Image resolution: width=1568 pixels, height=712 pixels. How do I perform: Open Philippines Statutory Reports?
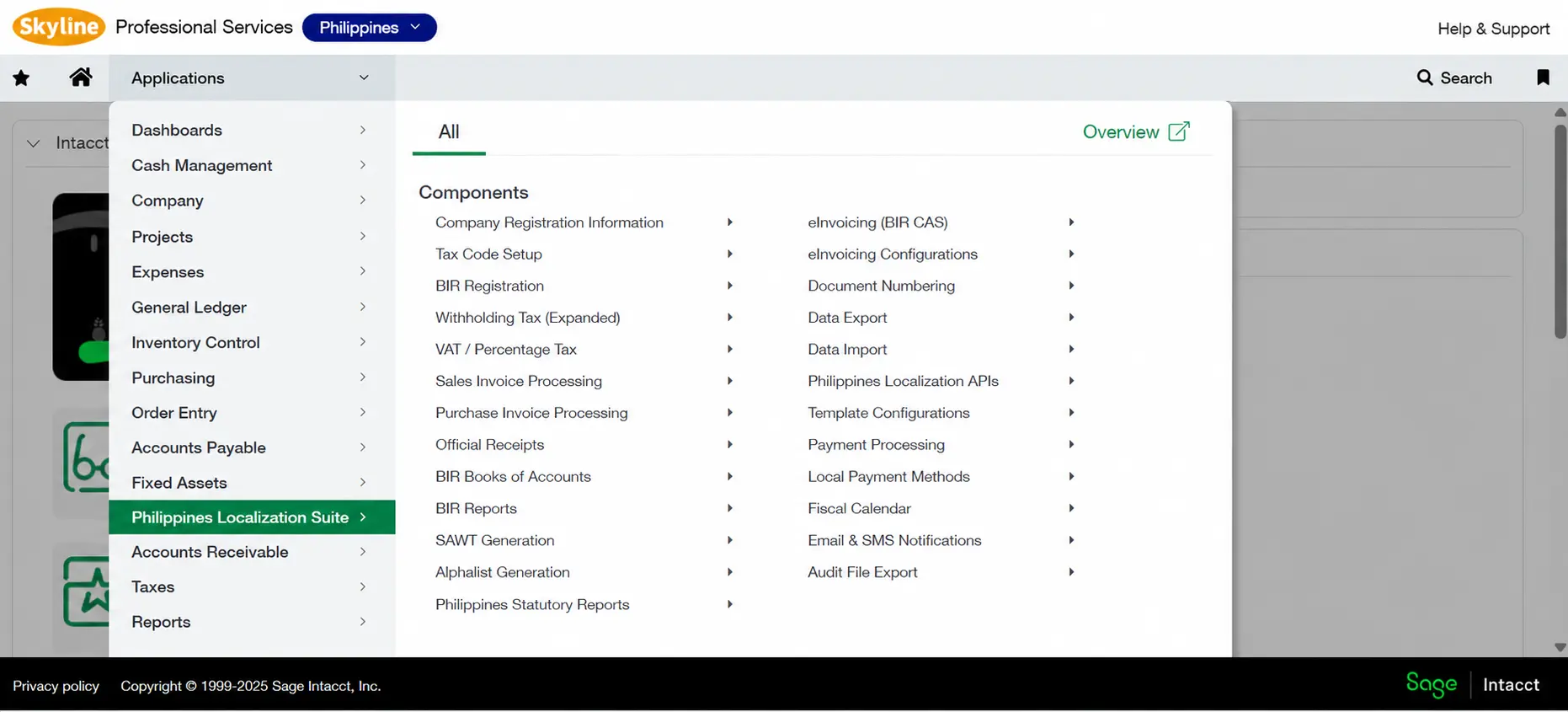(532, 604)
